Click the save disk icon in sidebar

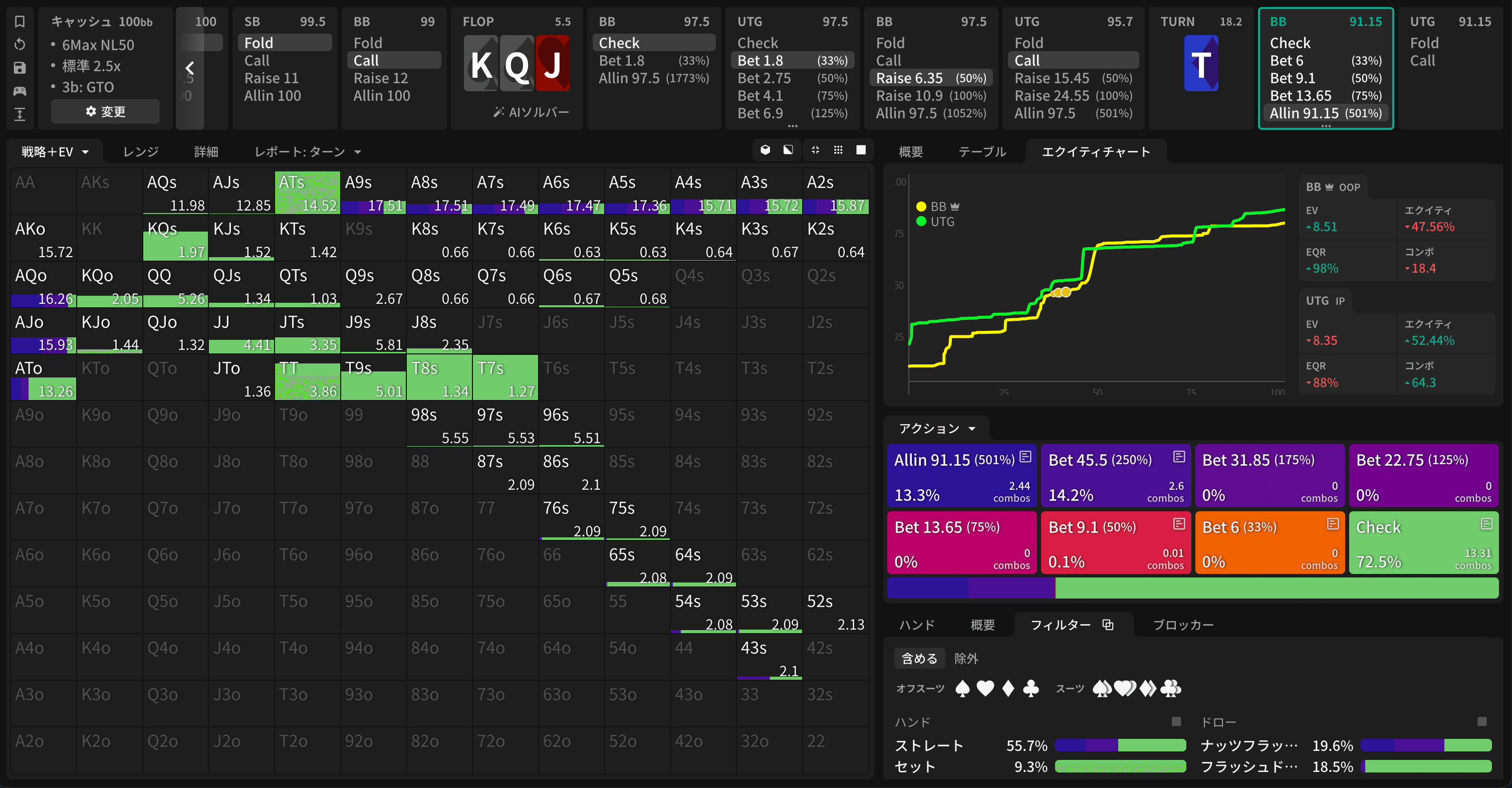point(20,68)
